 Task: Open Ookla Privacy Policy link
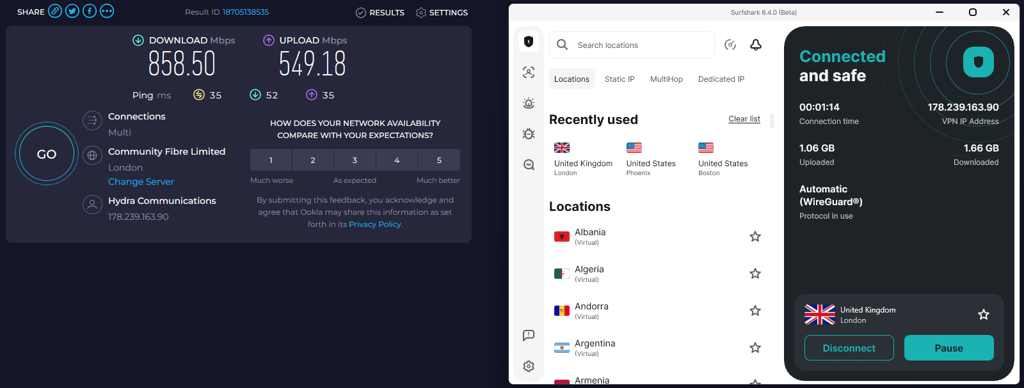[x=376, y=224]
